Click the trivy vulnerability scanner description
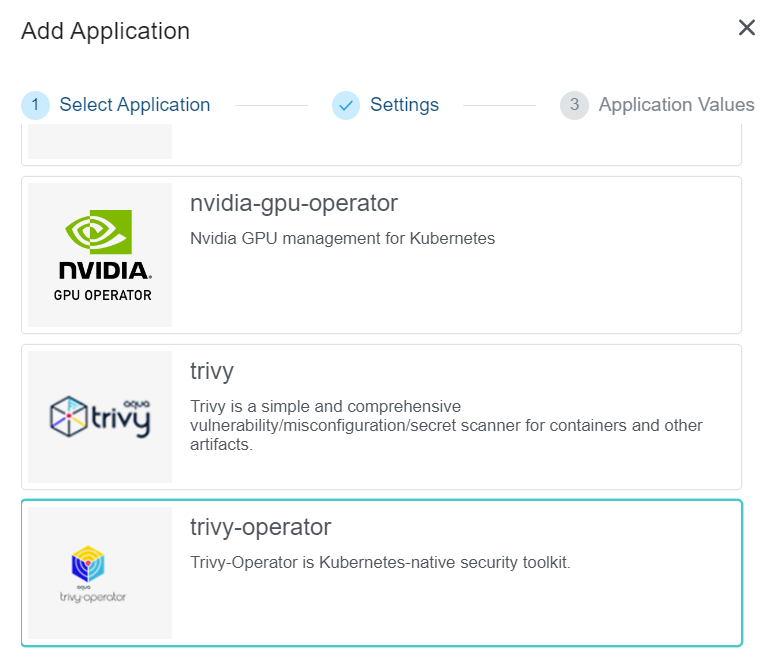Image resolution: width=770 pixels, height=664 pixels. (446, 425)
